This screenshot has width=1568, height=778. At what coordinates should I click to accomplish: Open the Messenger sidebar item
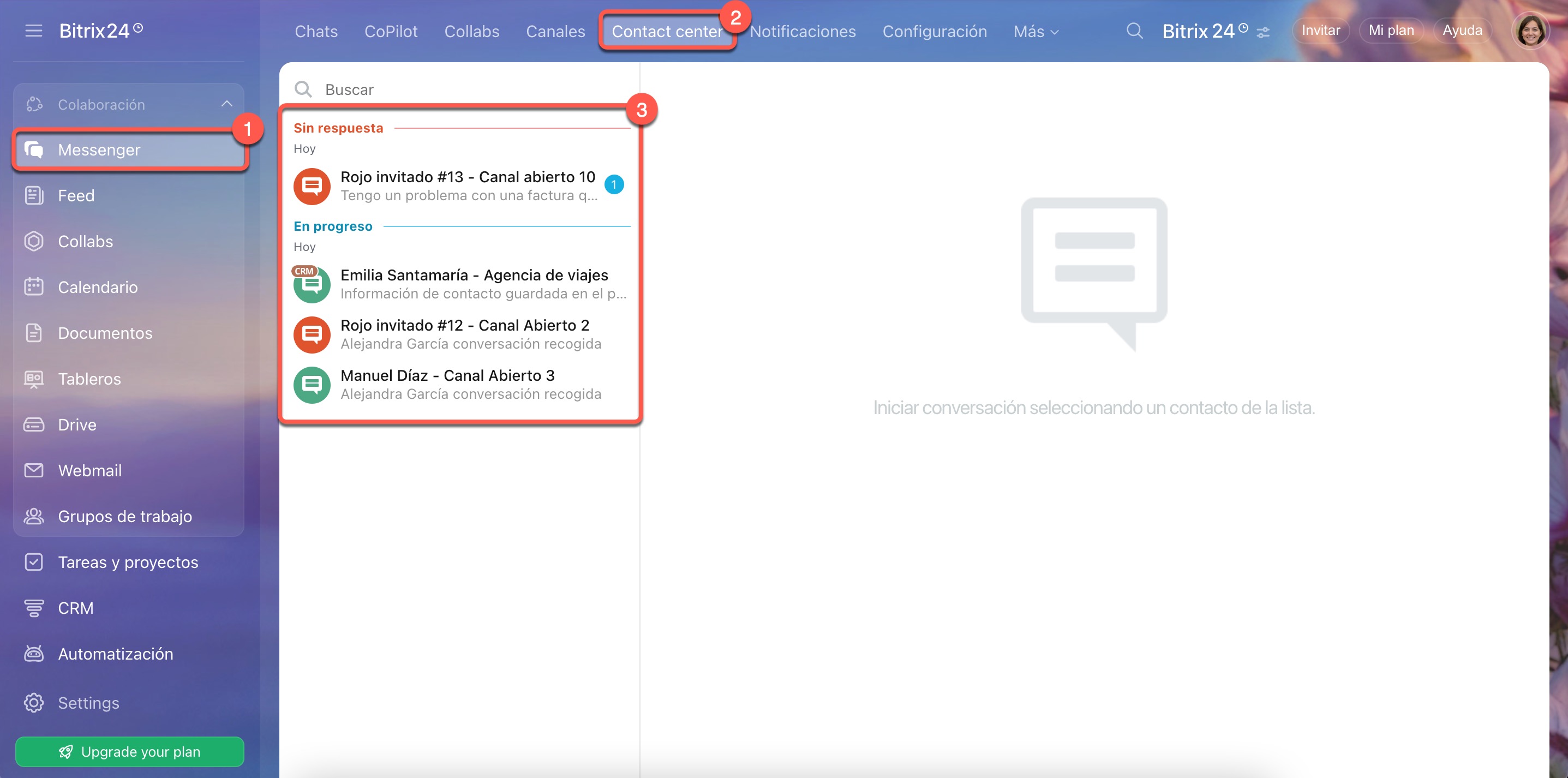point(130,149)
